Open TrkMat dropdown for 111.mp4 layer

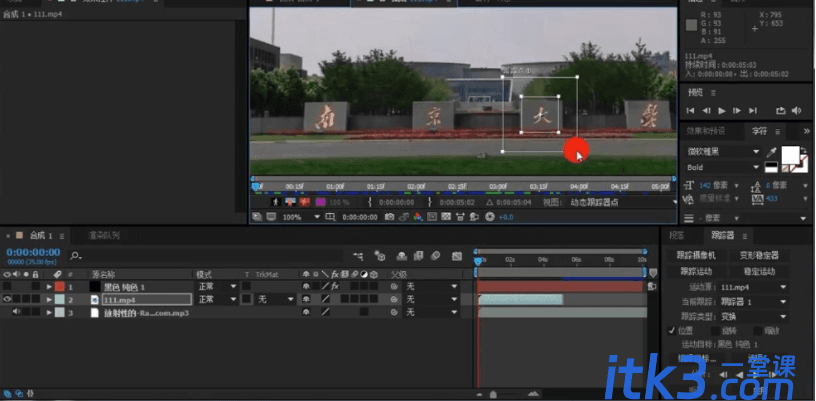point(276,299)
